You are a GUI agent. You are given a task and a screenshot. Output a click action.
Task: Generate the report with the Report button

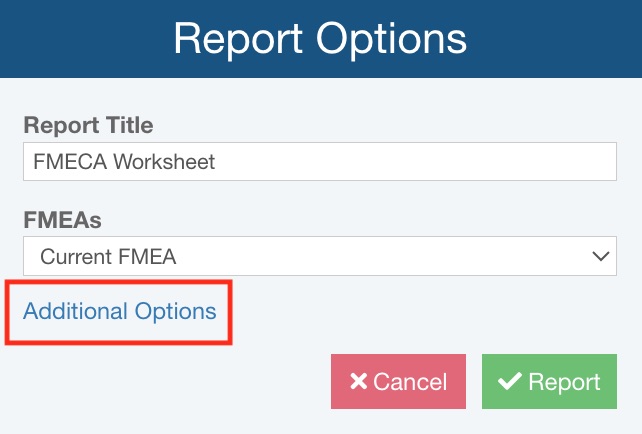coord(549,382)
